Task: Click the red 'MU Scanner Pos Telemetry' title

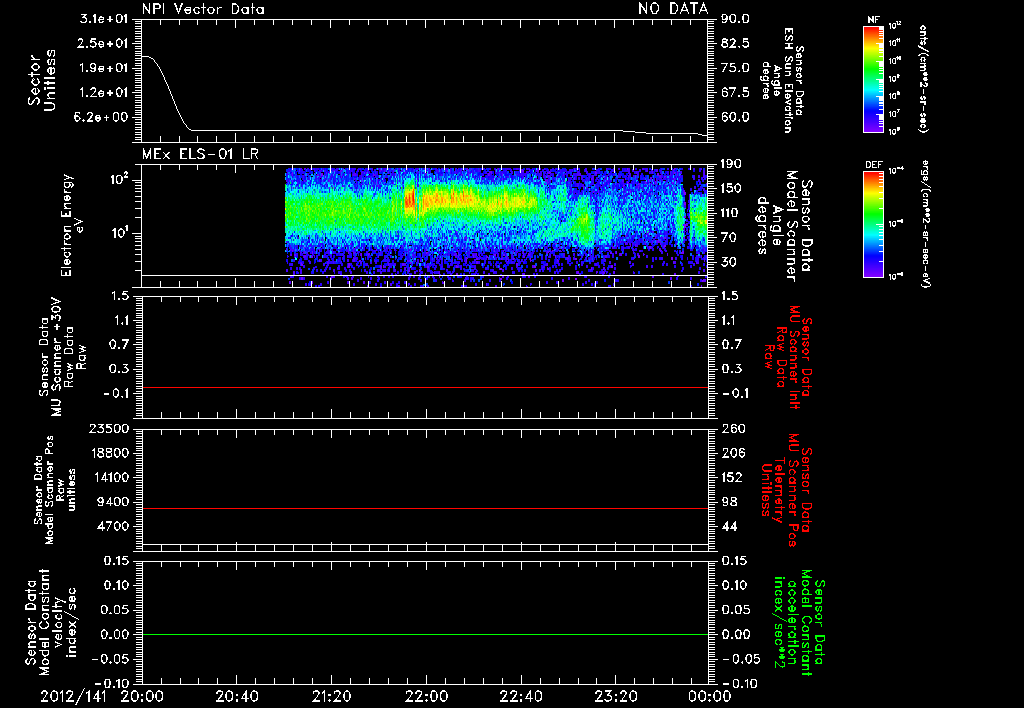Action: (x=786, y=490)
